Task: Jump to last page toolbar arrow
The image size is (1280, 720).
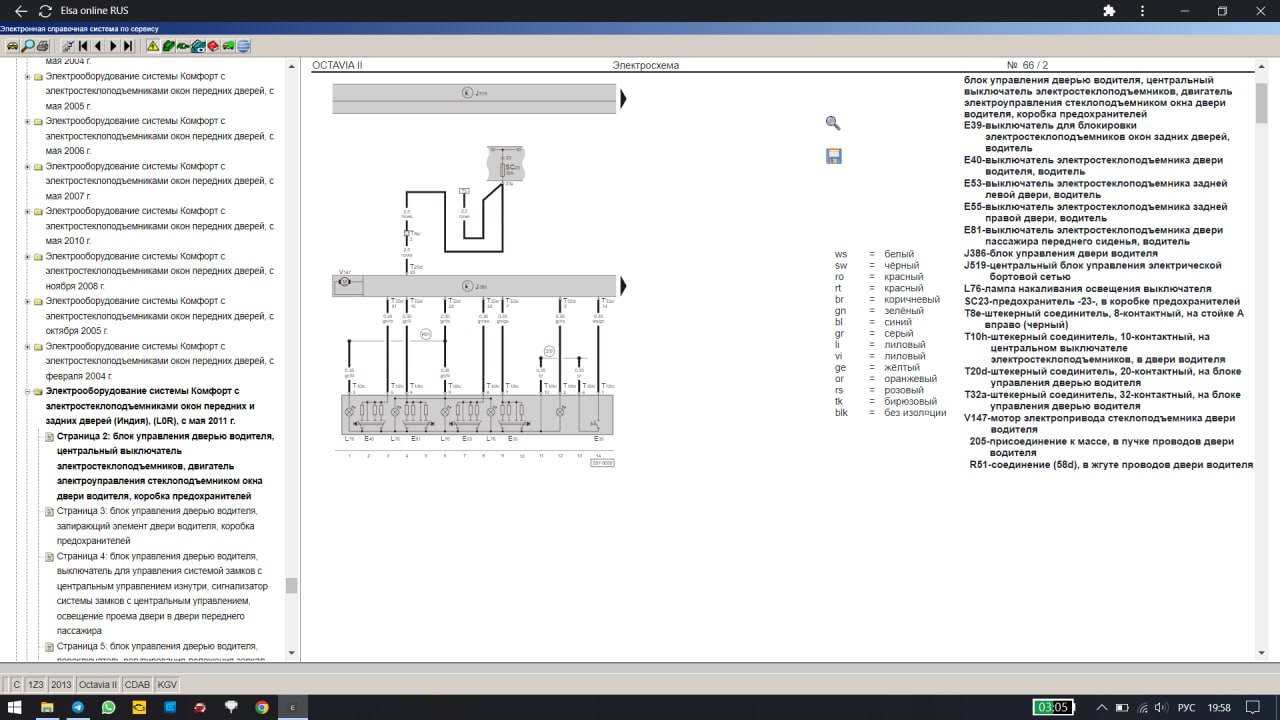Action: coord(128,46)
